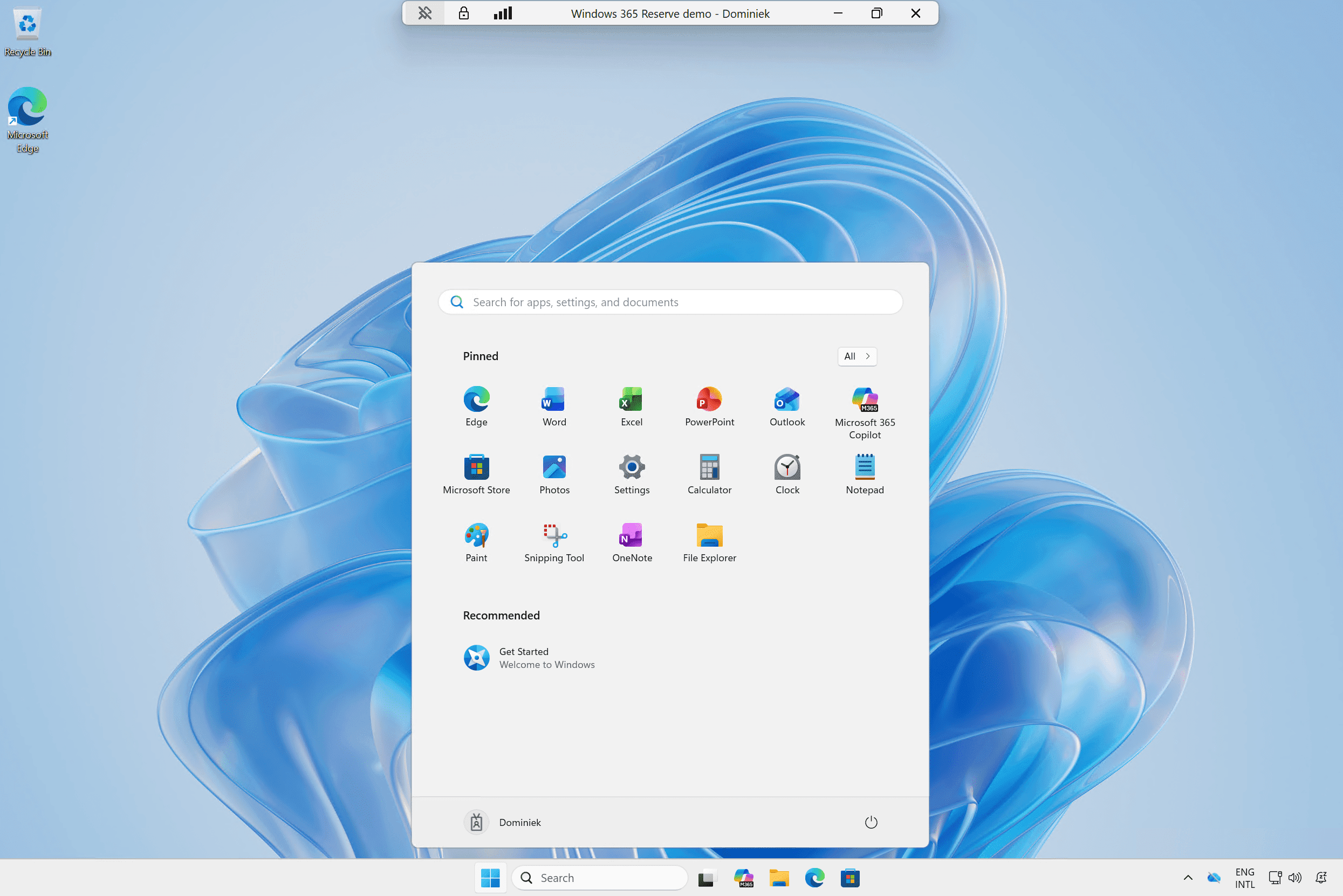
Task: Click the Start menu search field
Action: click(x=670, y=302)
